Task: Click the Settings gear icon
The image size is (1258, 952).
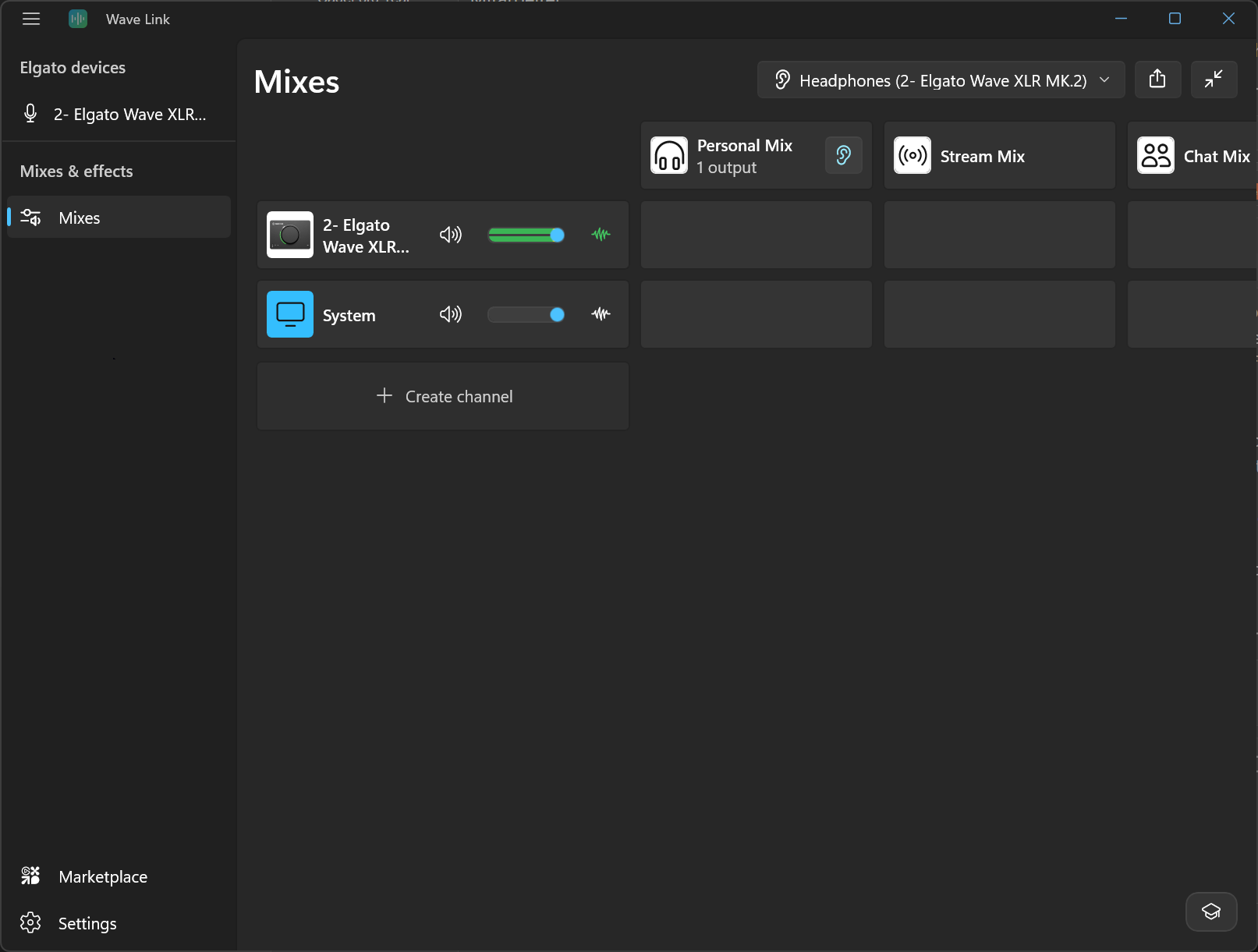Action: click(x=30, y=923)
